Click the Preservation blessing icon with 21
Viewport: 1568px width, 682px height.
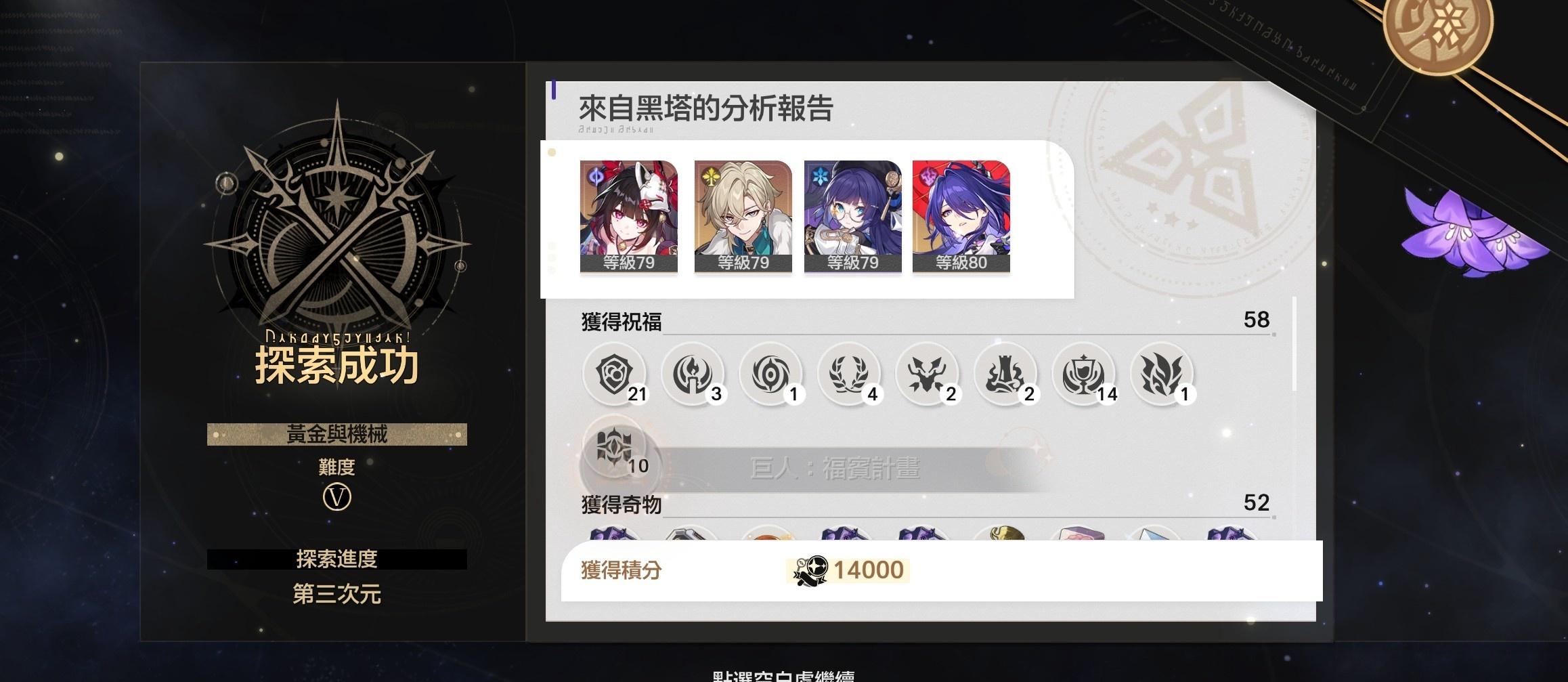615,374
